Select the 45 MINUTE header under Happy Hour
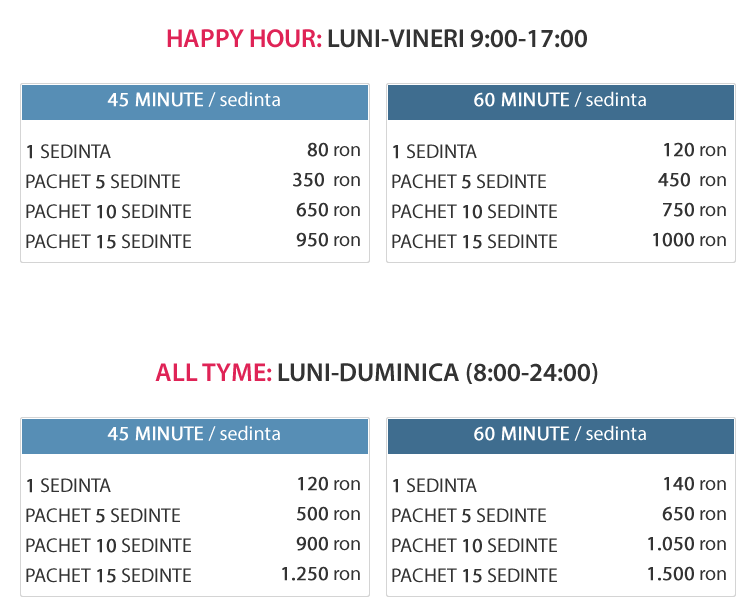 [x=194, y=100]
